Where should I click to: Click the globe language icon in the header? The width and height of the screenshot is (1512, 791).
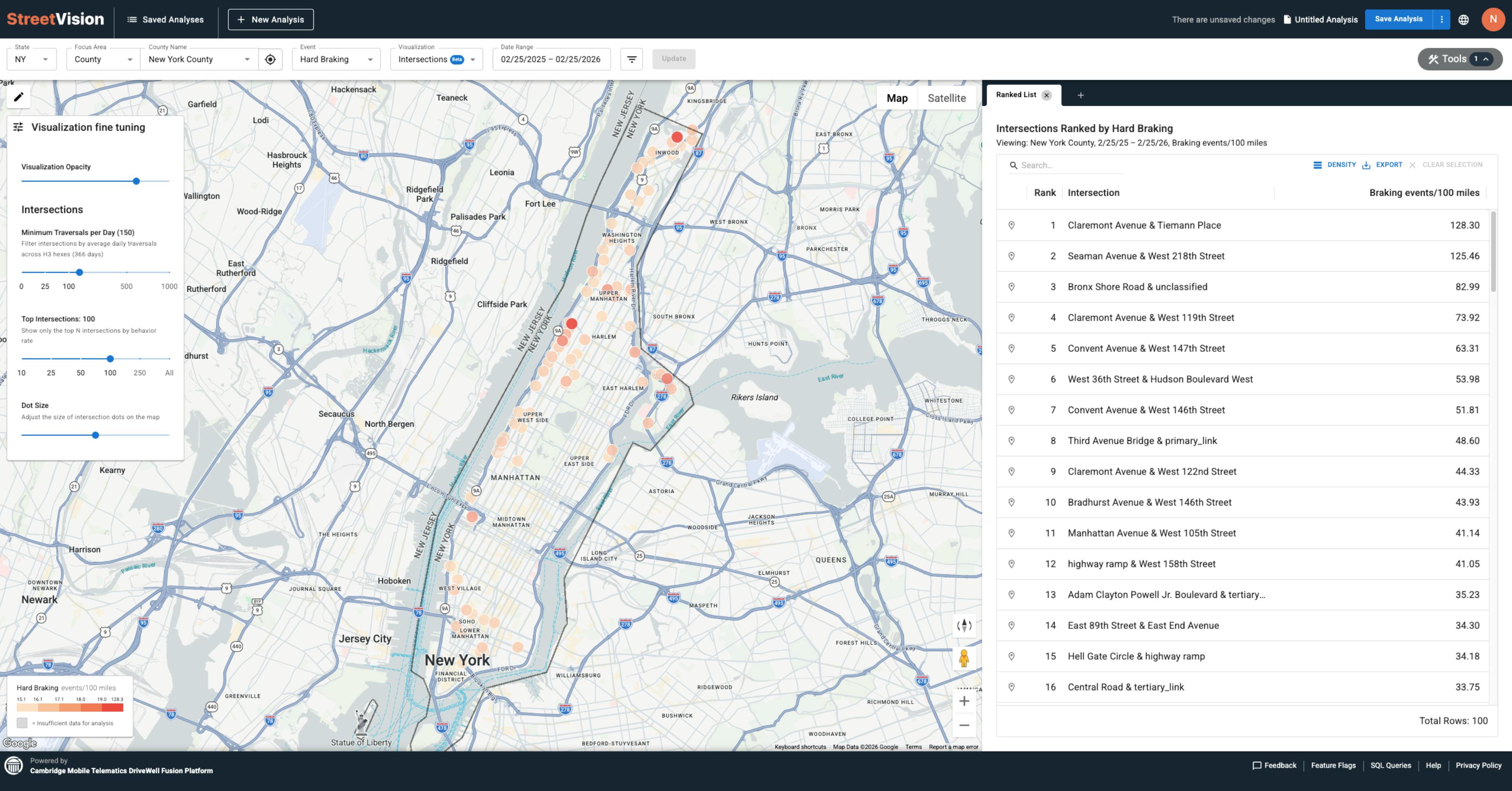tap(1464, 19)
